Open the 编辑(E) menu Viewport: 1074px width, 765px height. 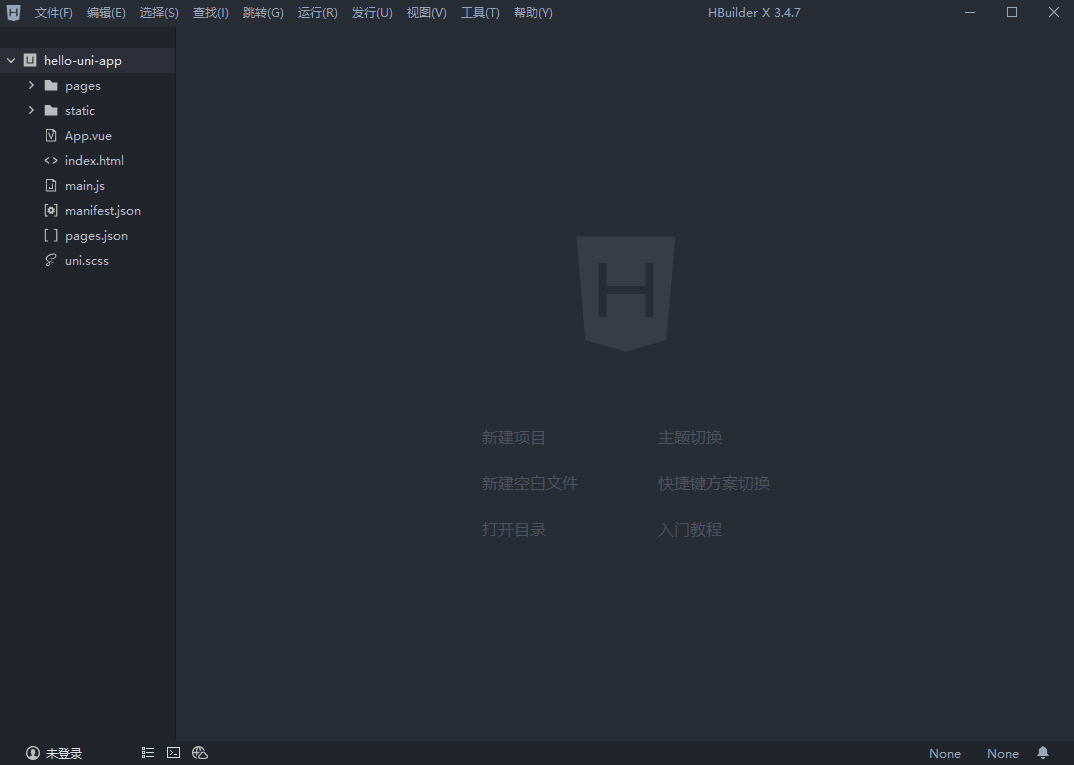tap(106, 13)
